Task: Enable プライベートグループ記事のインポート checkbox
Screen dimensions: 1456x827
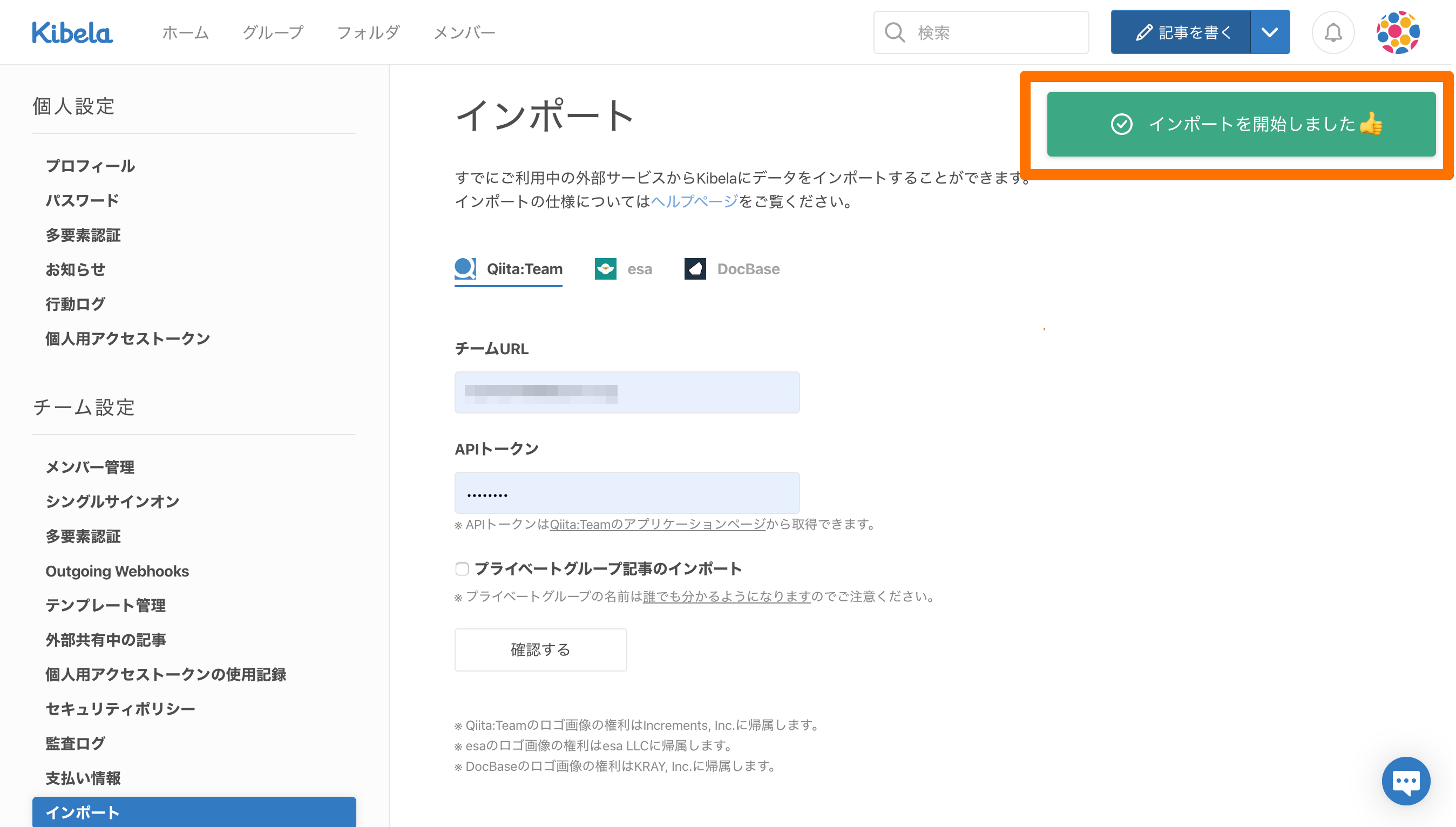Action: pos(462,568)
